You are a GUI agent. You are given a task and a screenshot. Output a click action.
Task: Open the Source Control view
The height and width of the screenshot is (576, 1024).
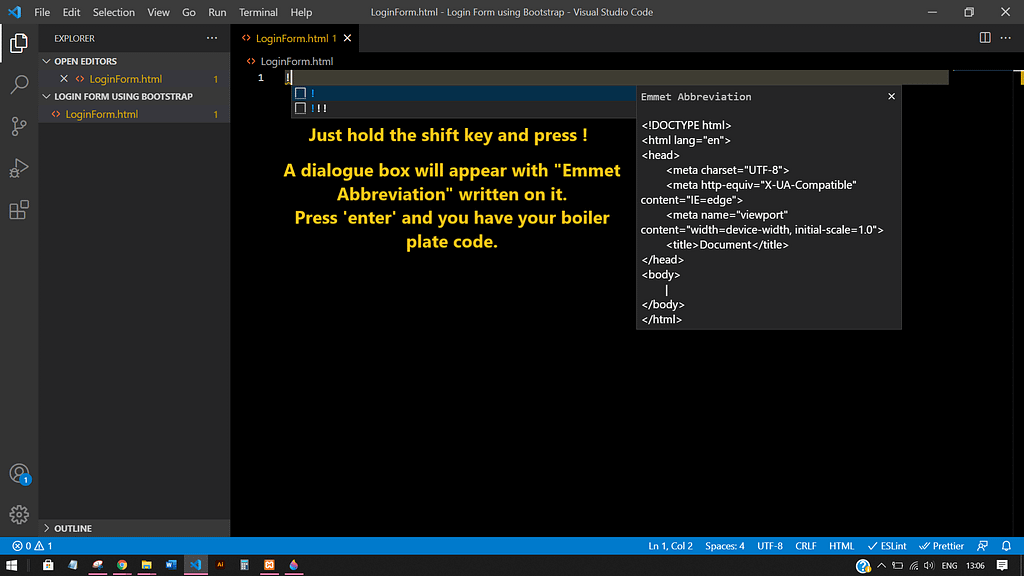click(18, 126)
